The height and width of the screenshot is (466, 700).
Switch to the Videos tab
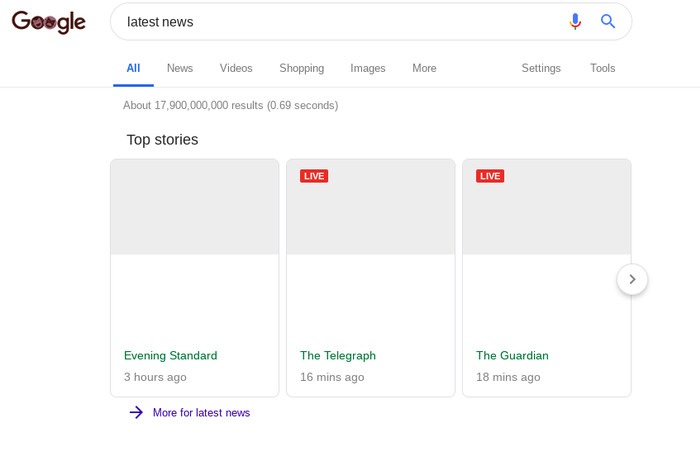[x=236, y=68]
